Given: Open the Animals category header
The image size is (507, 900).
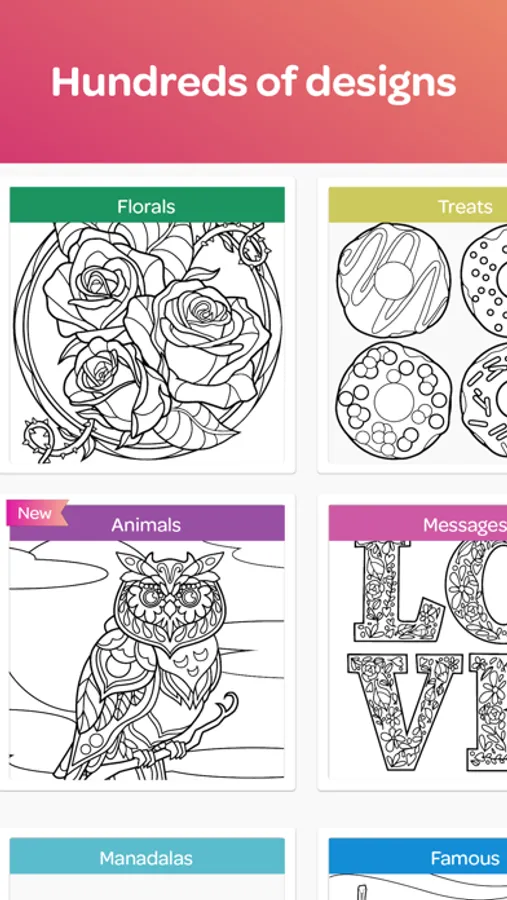Looking at the screenshot, I should click(147, 523).
